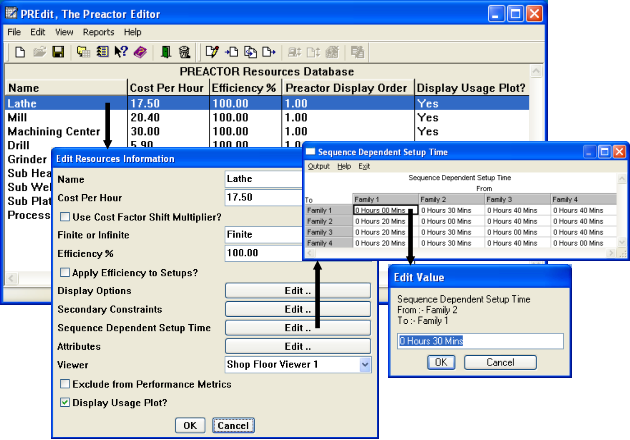Click the PREdit title bar application icon
The height and width of the screenshot is (440, 630).
click(x=11, y=13)
